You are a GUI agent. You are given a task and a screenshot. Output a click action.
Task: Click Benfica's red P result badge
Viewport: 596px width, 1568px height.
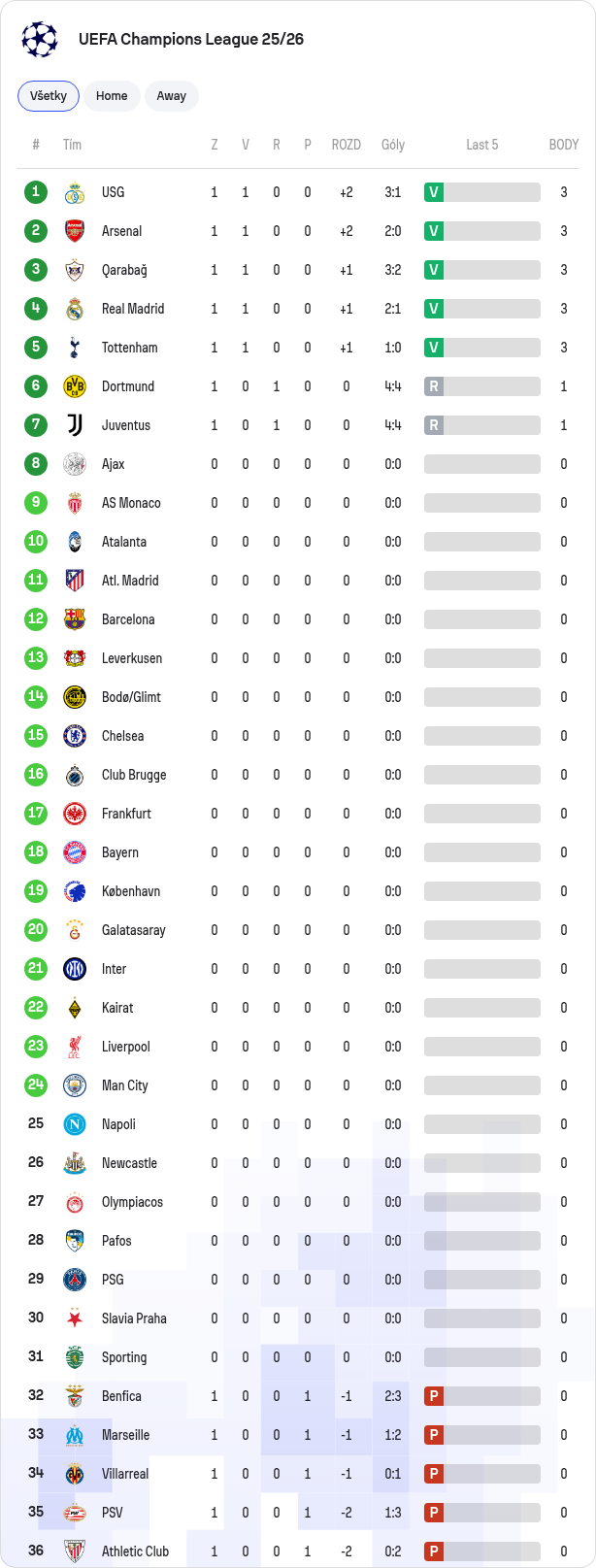[x=434, y=1396]
